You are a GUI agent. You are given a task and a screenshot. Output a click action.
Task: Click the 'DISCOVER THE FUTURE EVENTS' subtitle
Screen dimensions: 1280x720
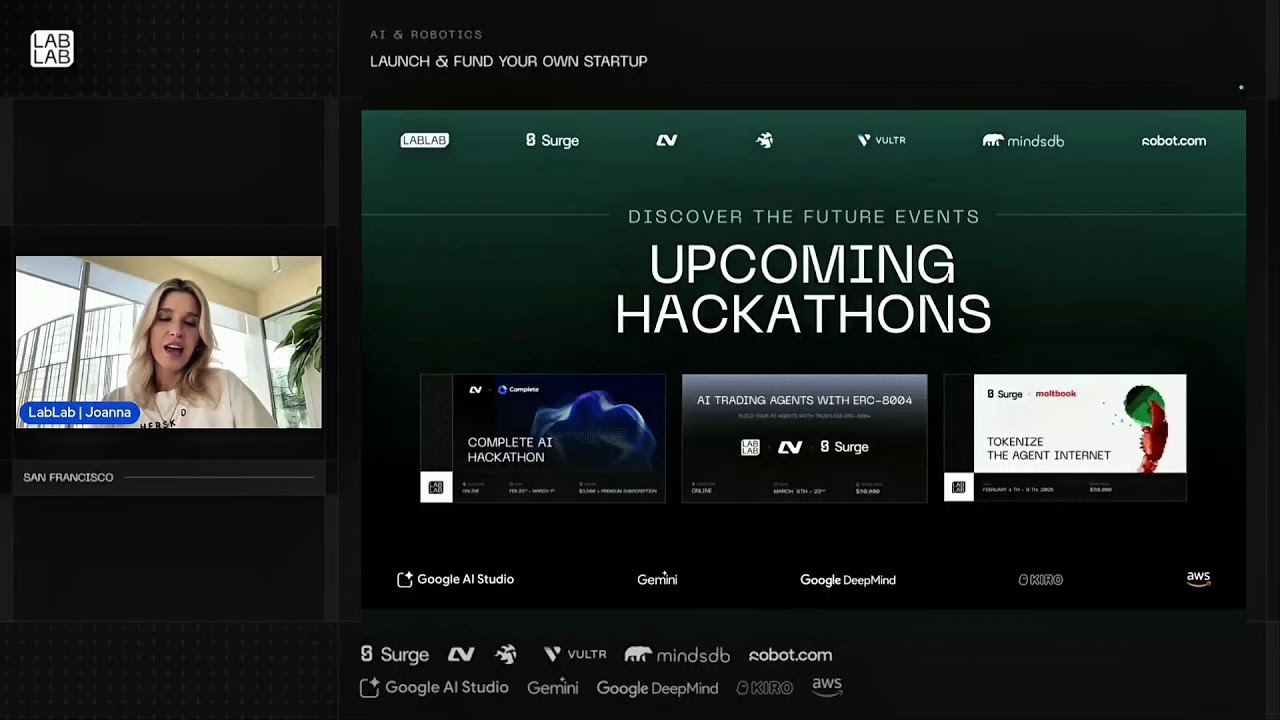point(804,217)
